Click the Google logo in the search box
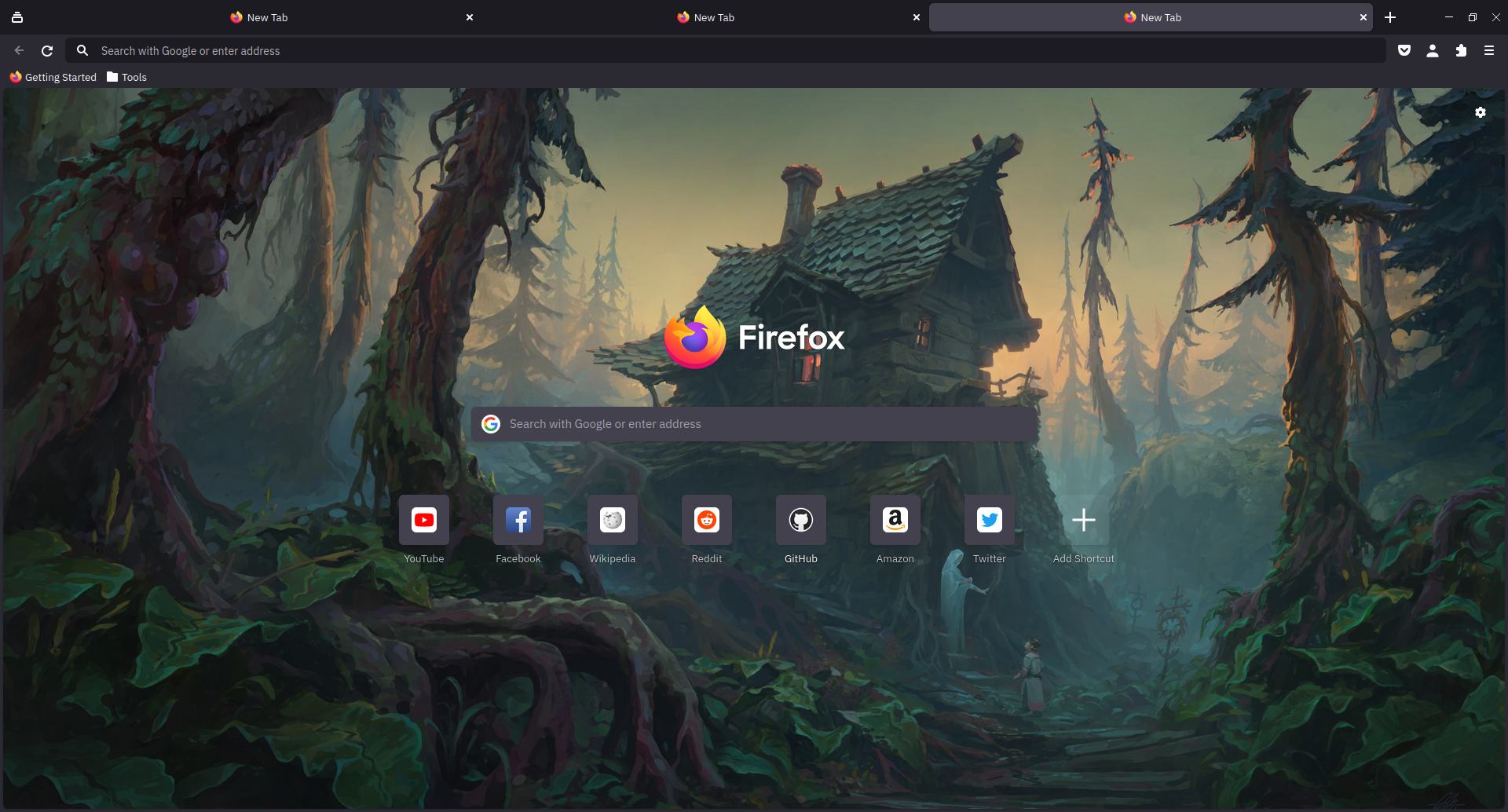Screen dimensions: 1508x812 click(x=491, y=424)
